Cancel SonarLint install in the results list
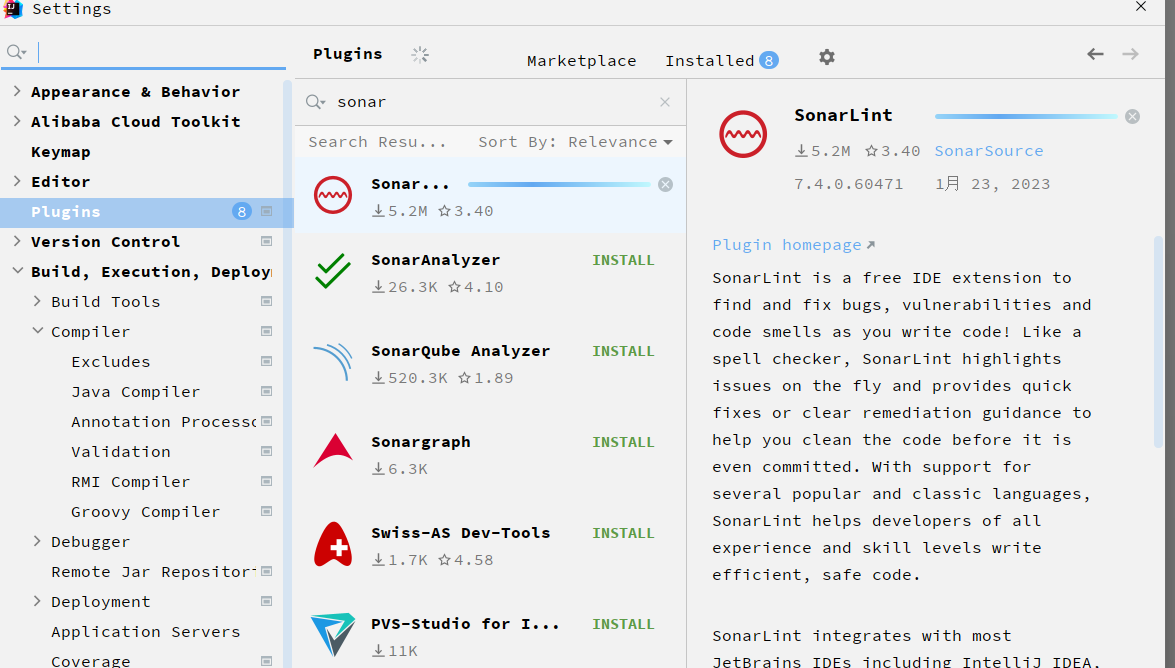Image resolution: width=1175 pixels, height=668 pixels. (x=665, y=184)
